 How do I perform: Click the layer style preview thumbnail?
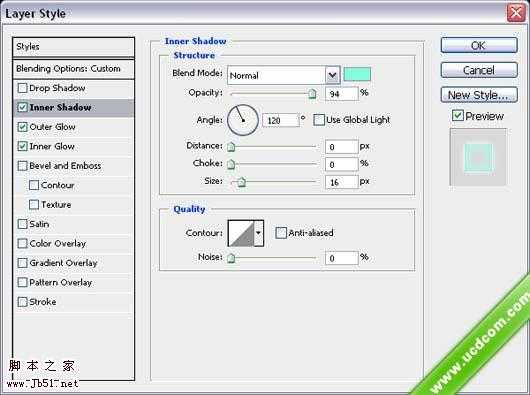pos(478,157)
